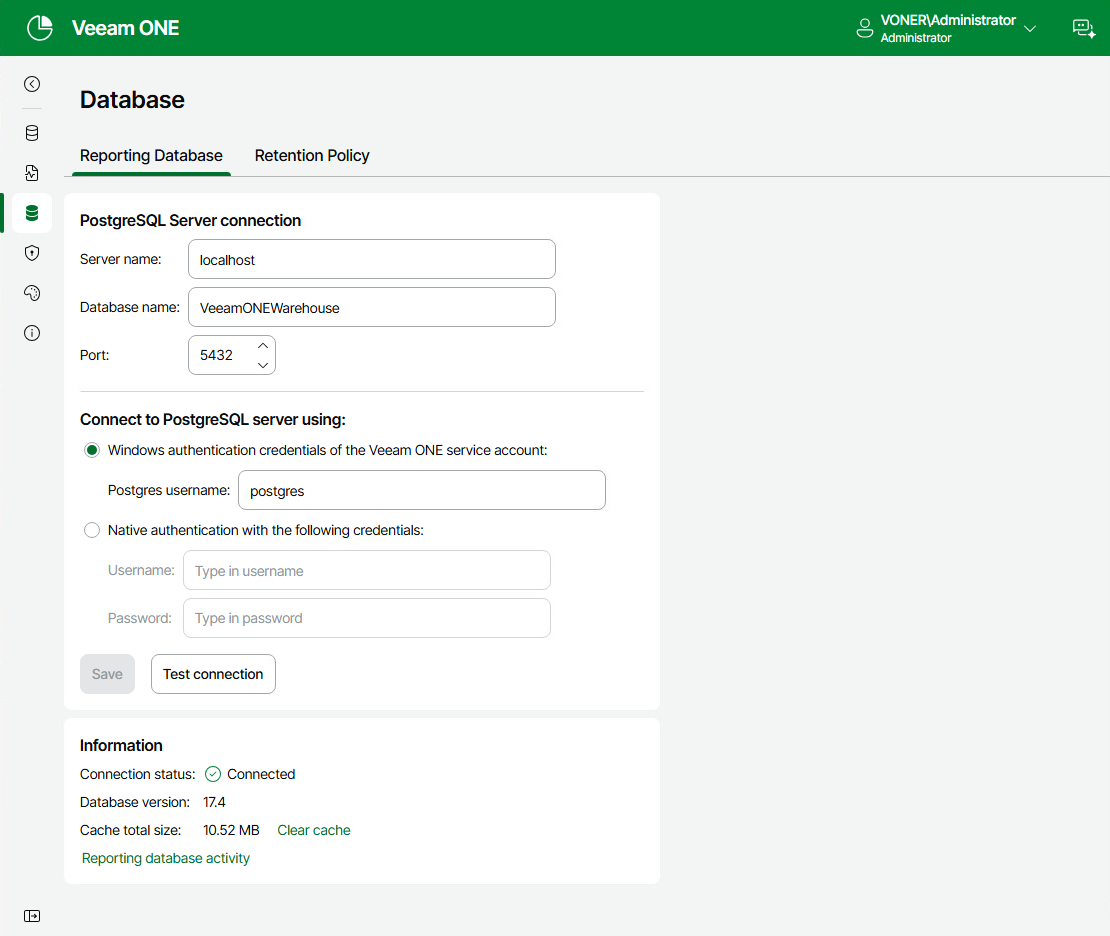This screenshot has width=1110, height=936.
Task: Click the Veeam ONE title text
Action: (x=125, y=28)
